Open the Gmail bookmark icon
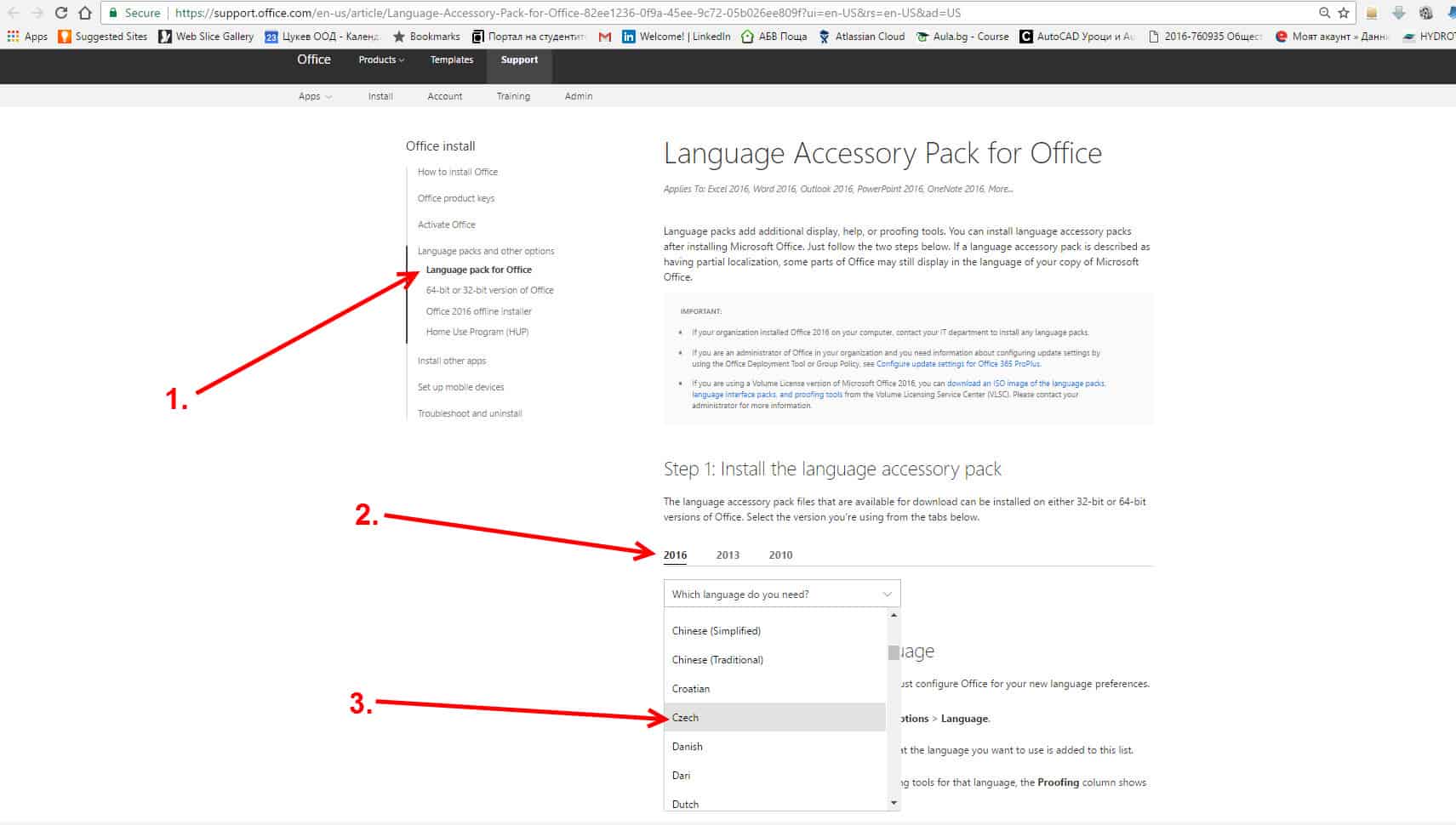 coord(605,37)
